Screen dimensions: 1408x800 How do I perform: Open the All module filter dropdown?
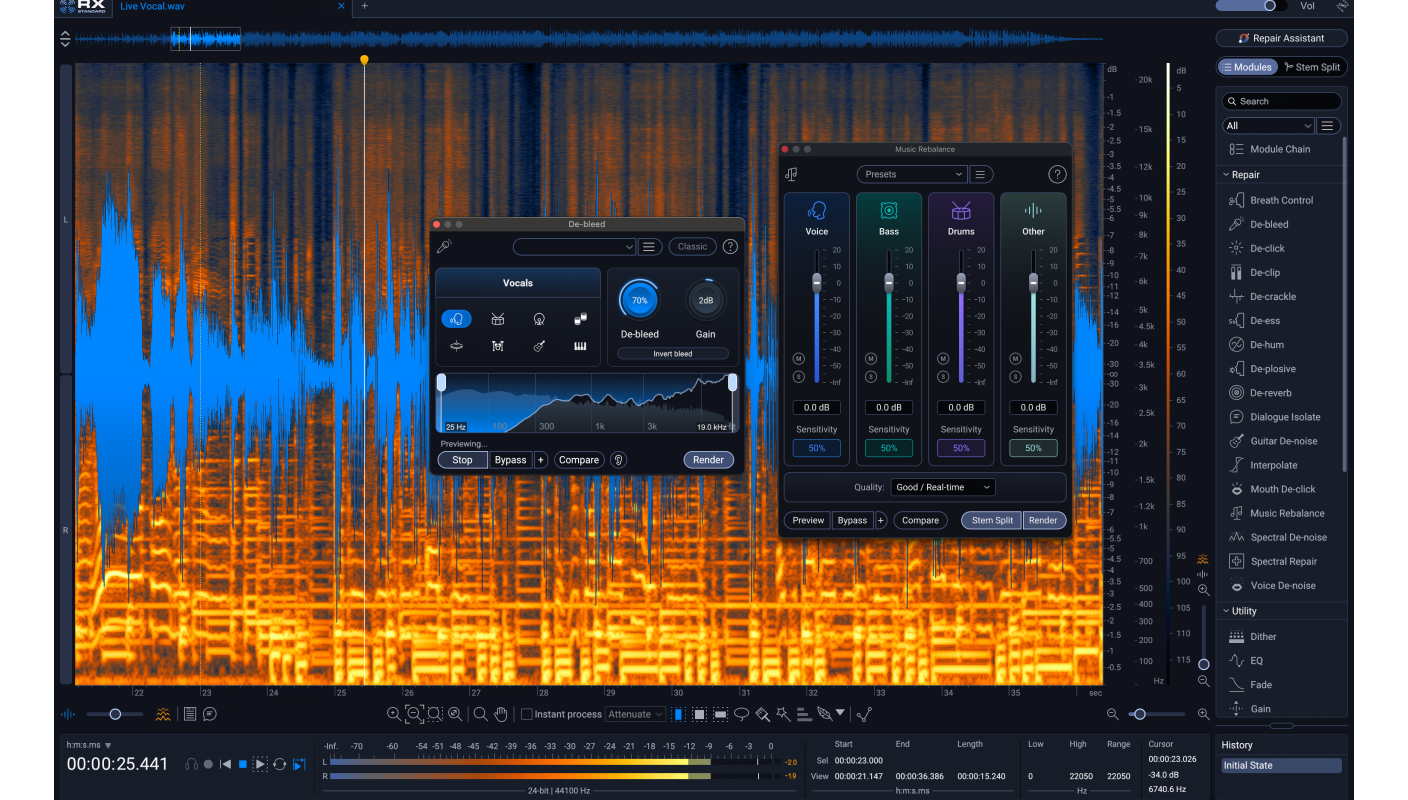[1268, 126]
